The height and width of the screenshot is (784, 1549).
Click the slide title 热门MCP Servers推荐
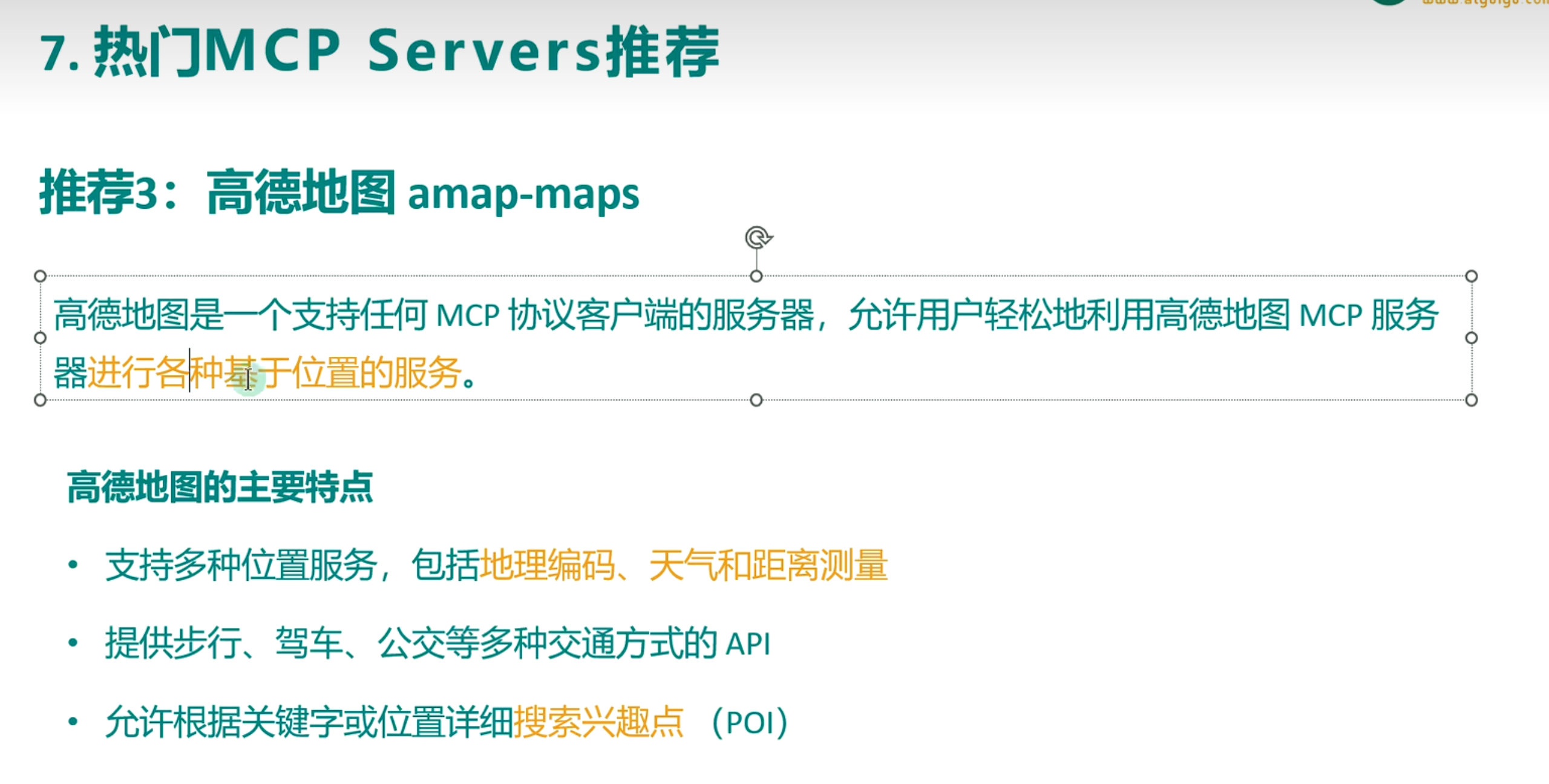click(380, 52)
